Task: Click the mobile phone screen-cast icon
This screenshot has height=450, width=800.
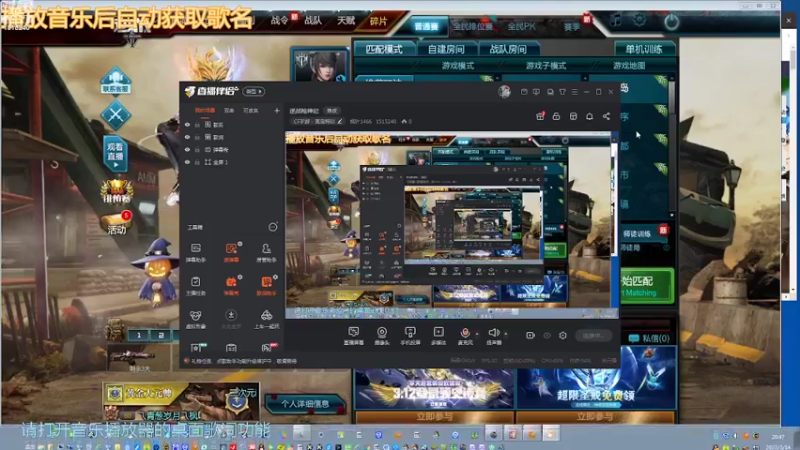Action: coord(410,332)
